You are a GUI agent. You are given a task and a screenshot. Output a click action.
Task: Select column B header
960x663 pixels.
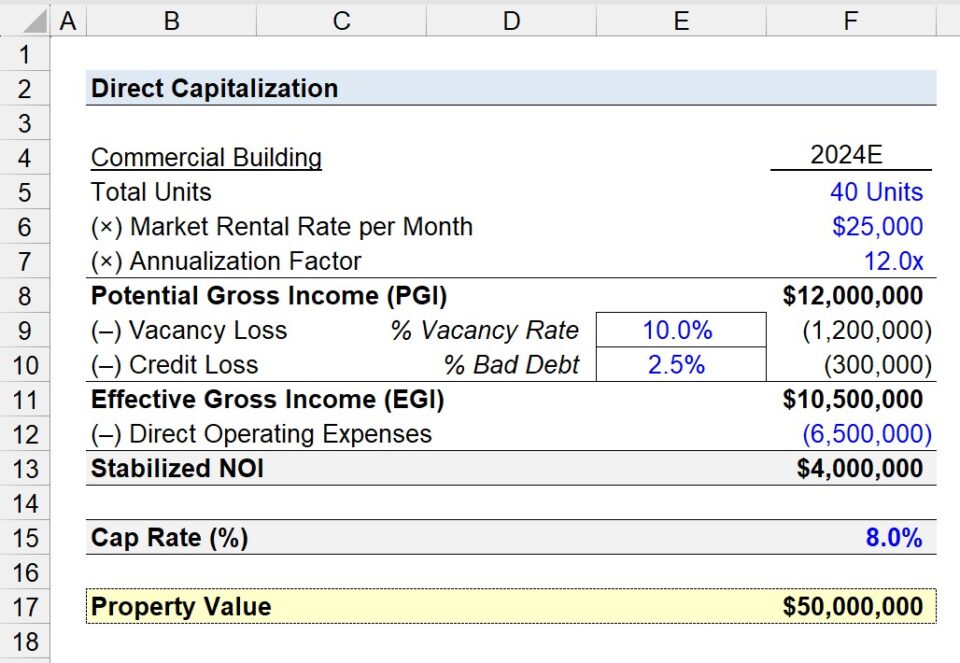point(170,20)
